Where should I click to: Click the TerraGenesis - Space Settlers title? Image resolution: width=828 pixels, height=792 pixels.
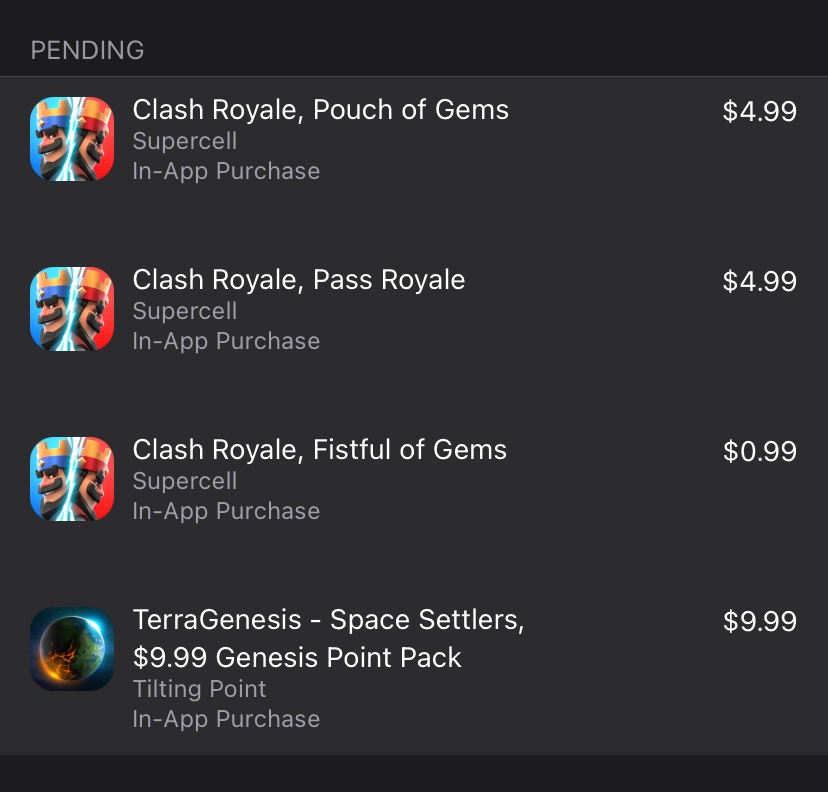click(329, 620)
